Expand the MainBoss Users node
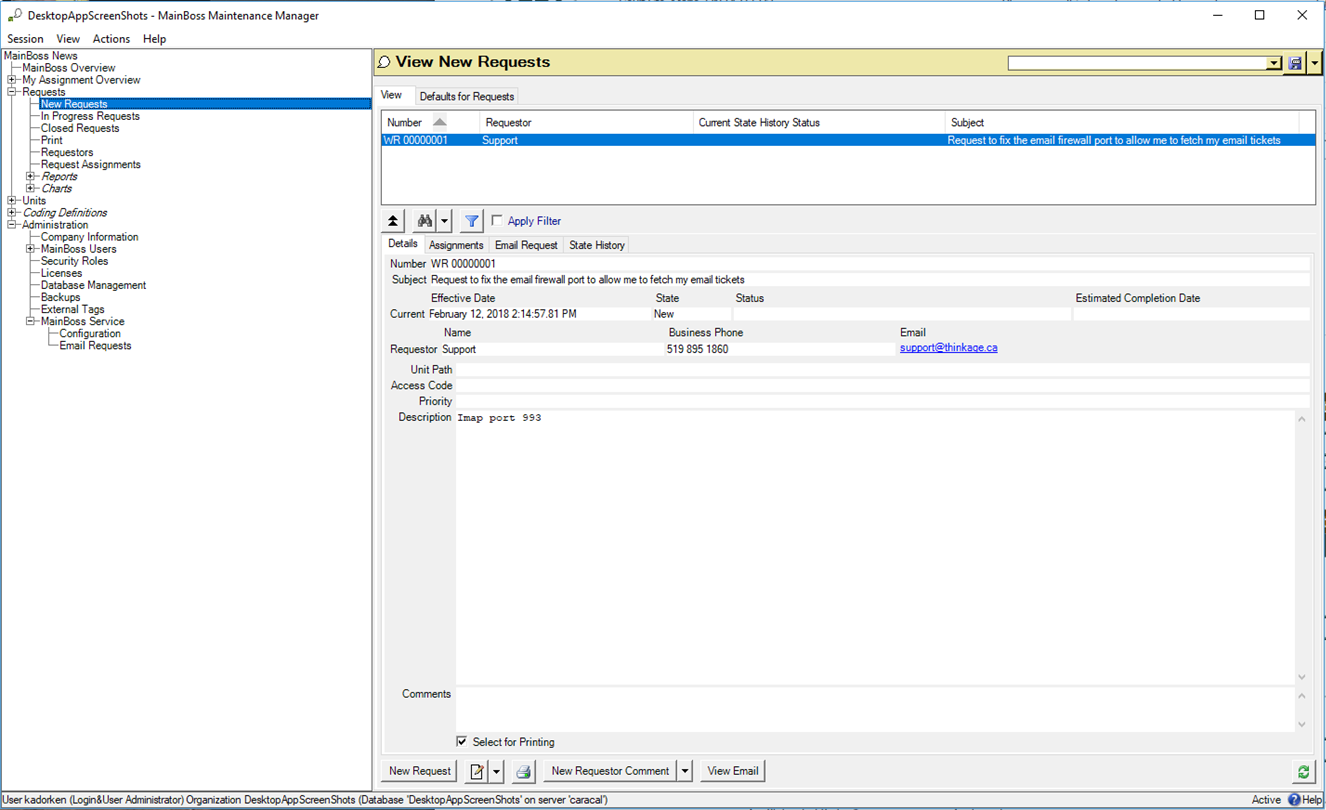The height and width of the screenshot is (810, 1326). 31,249
